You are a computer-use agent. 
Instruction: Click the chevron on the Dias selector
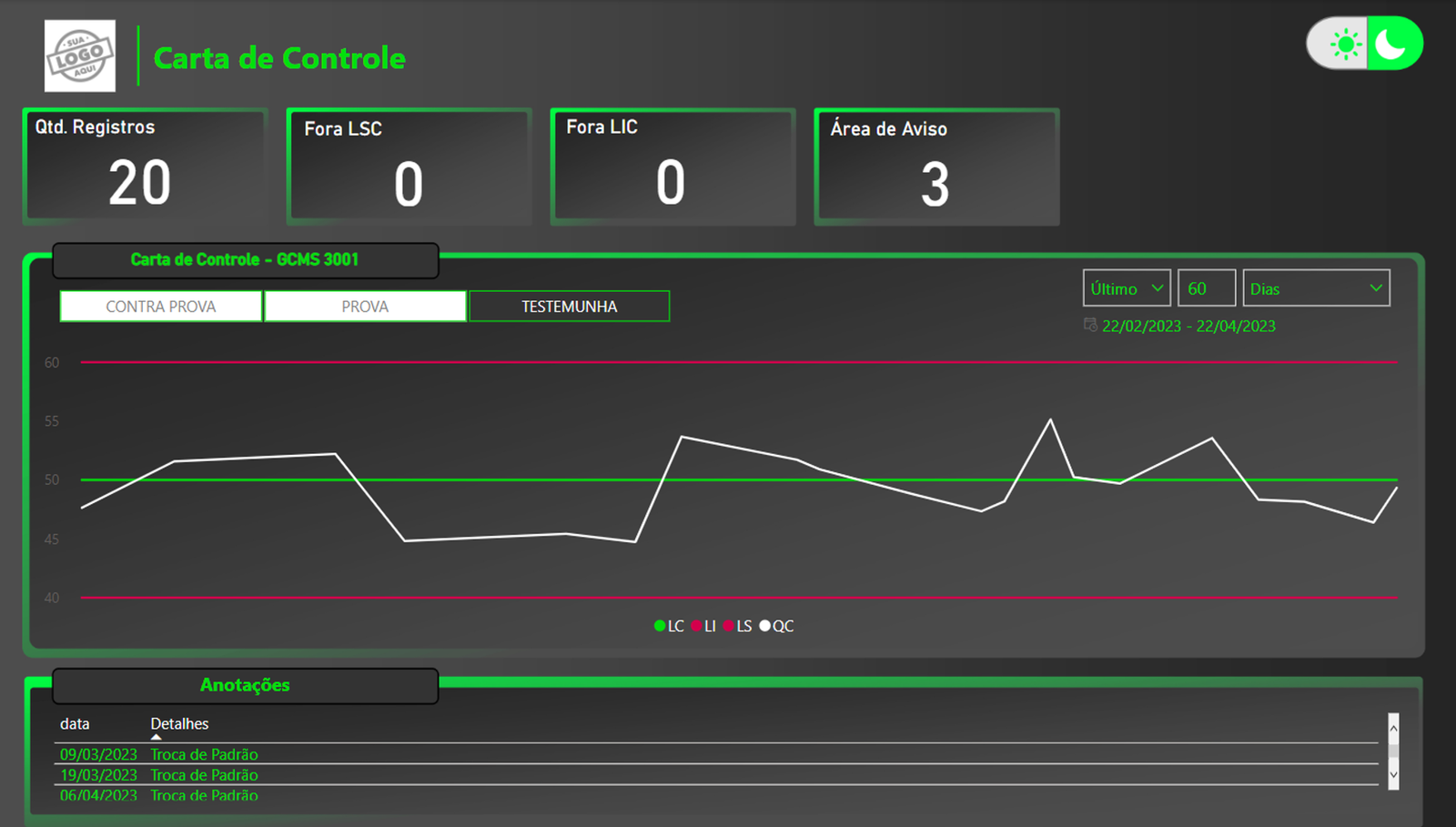(1377, 287)
